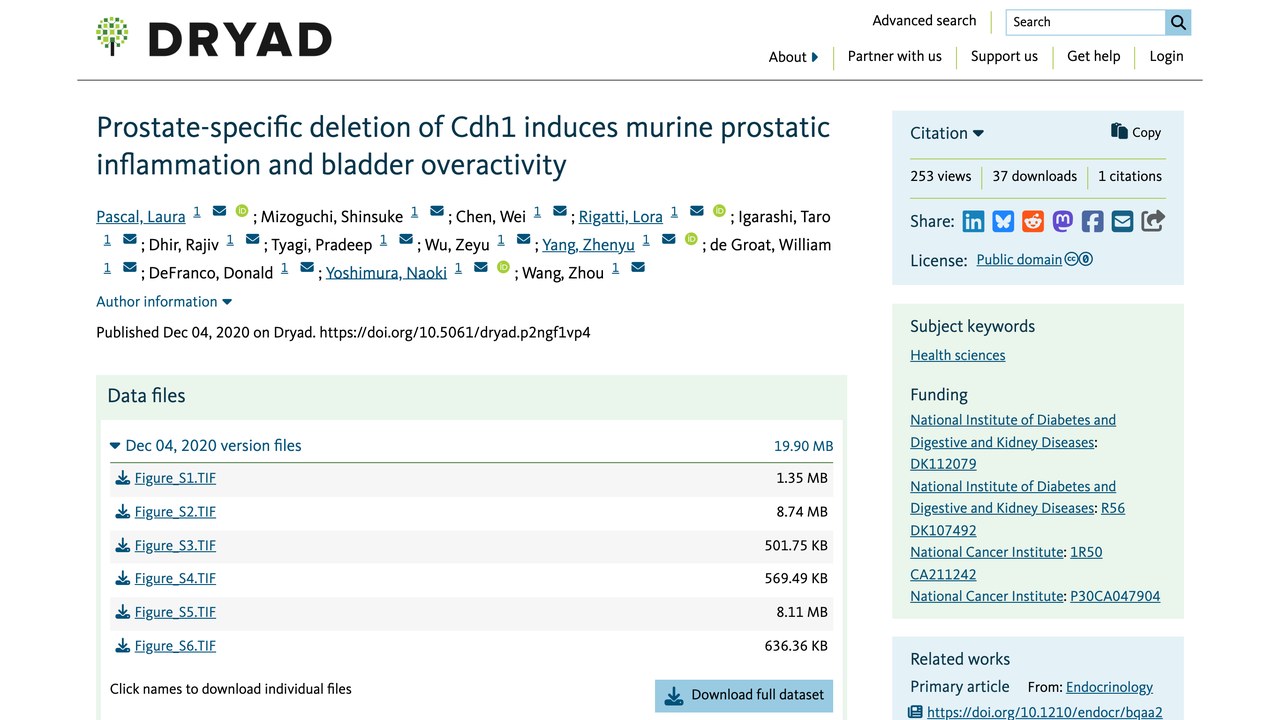1280x720 pixels.
Task: Open the P30CA047904 grant link
Action: tap(1115, 596)
